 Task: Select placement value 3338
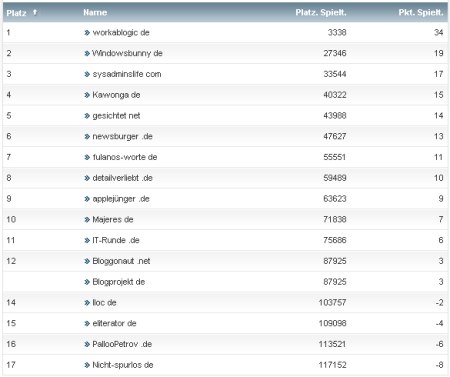[337, 33]
